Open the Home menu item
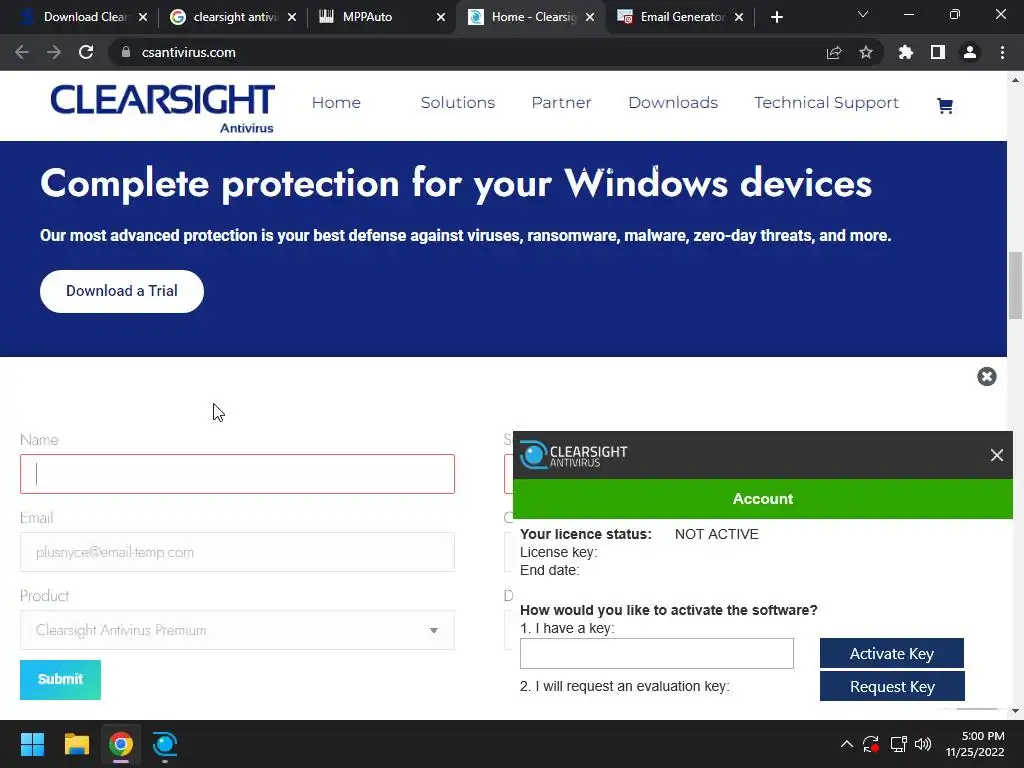 click(x=336, y=103)
